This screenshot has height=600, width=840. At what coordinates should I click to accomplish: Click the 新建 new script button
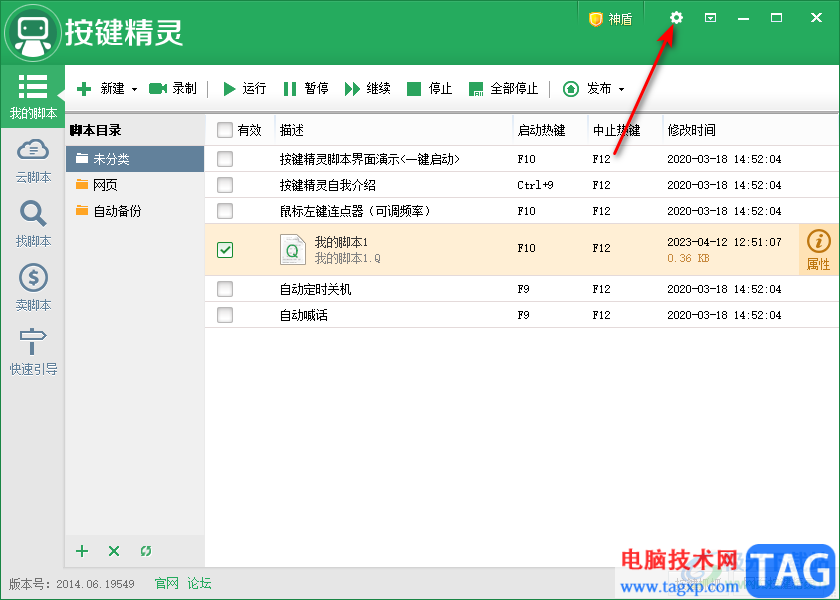tap(101, 88)
